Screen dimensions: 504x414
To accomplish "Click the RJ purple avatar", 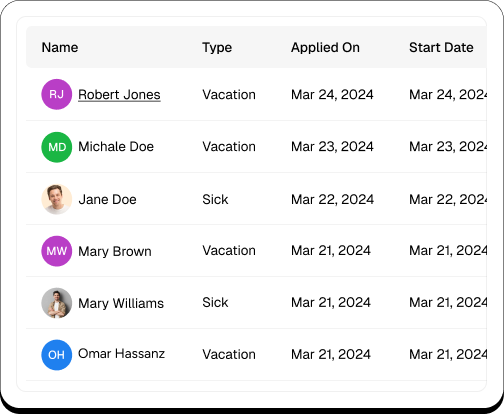I will click(57, 94).
